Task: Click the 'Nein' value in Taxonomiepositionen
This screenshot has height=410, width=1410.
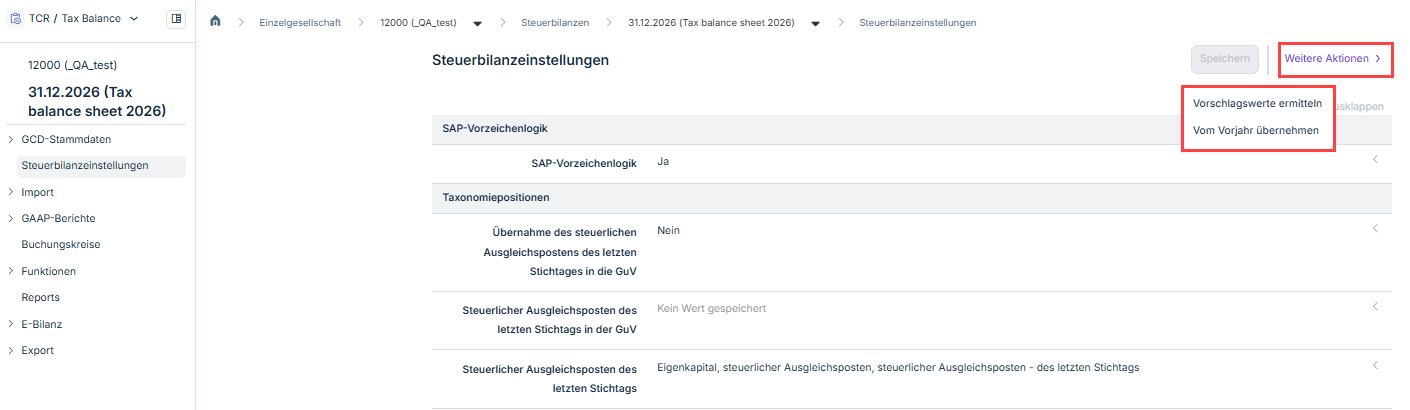Action: (668, 230)
